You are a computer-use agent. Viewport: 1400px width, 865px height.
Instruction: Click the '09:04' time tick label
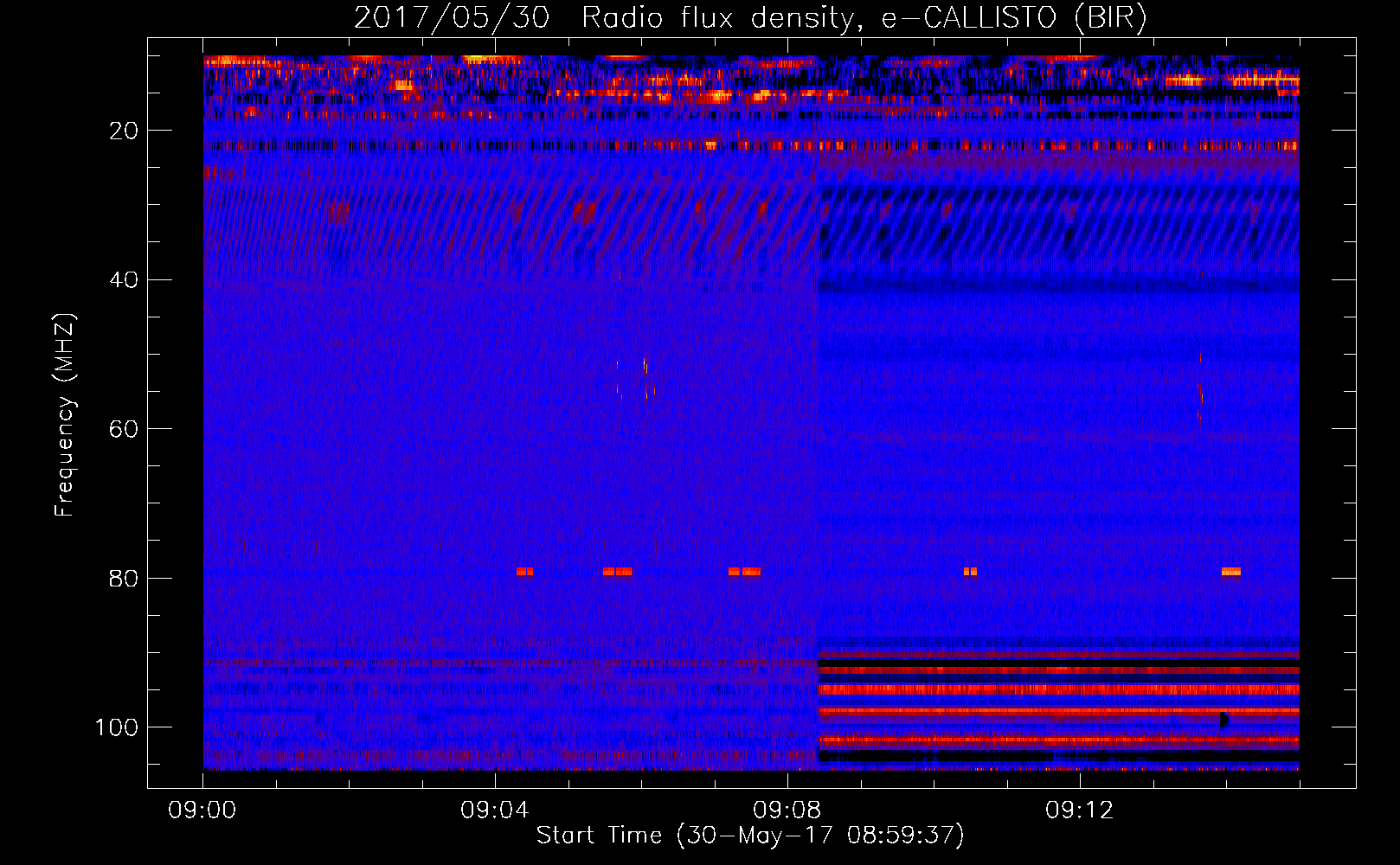click(495, 811)
